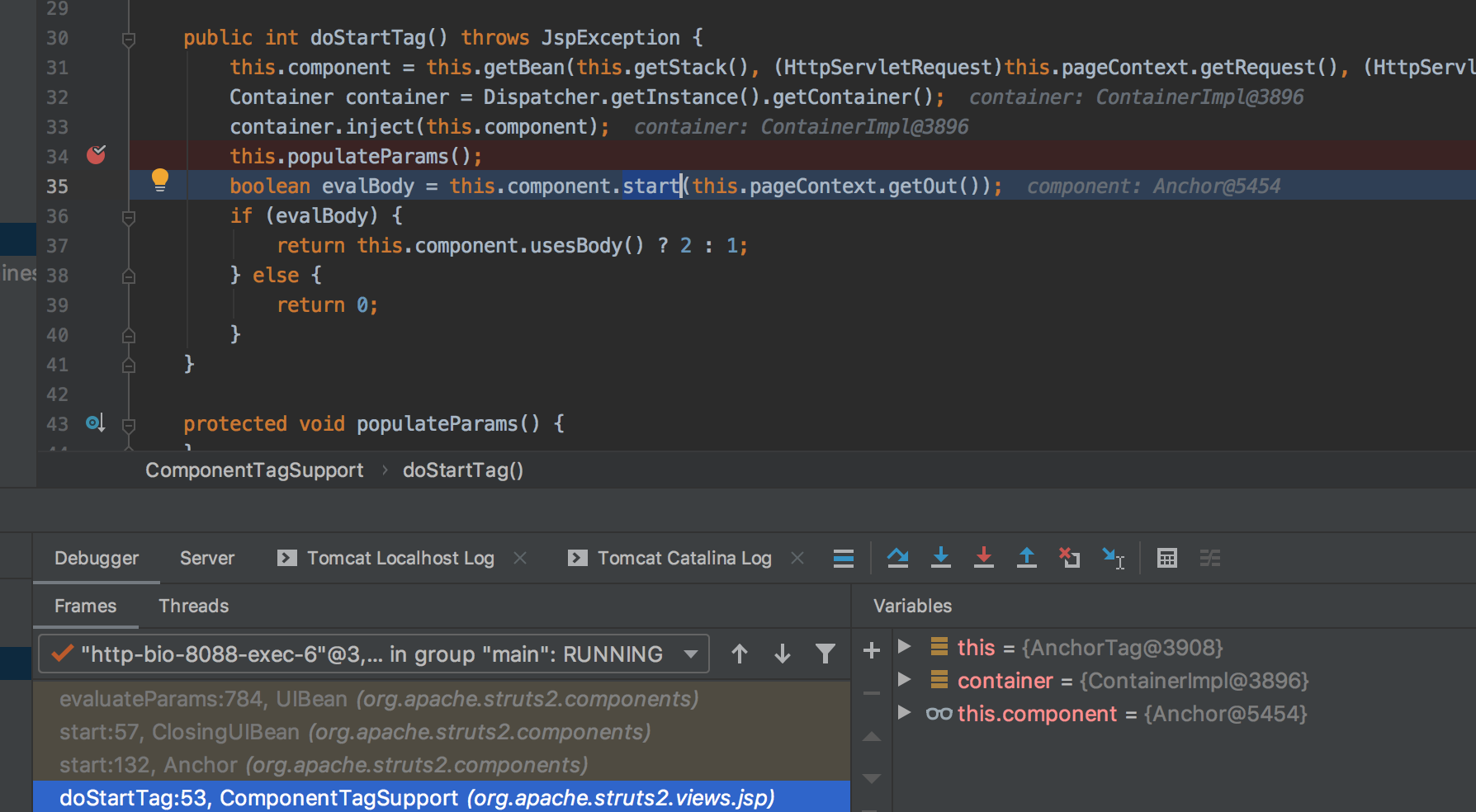Screen dimensions: 1476x812
Task: Toggle frames filter funnel icon
Action: click(825, 654)
